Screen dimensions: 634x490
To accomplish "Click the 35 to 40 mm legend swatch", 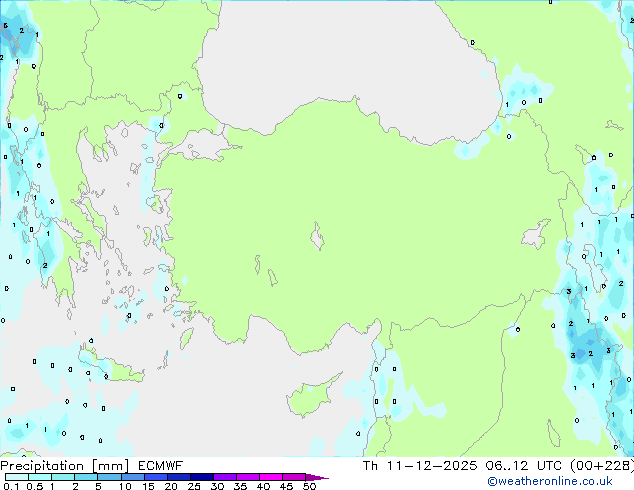I will coord(247,477).
